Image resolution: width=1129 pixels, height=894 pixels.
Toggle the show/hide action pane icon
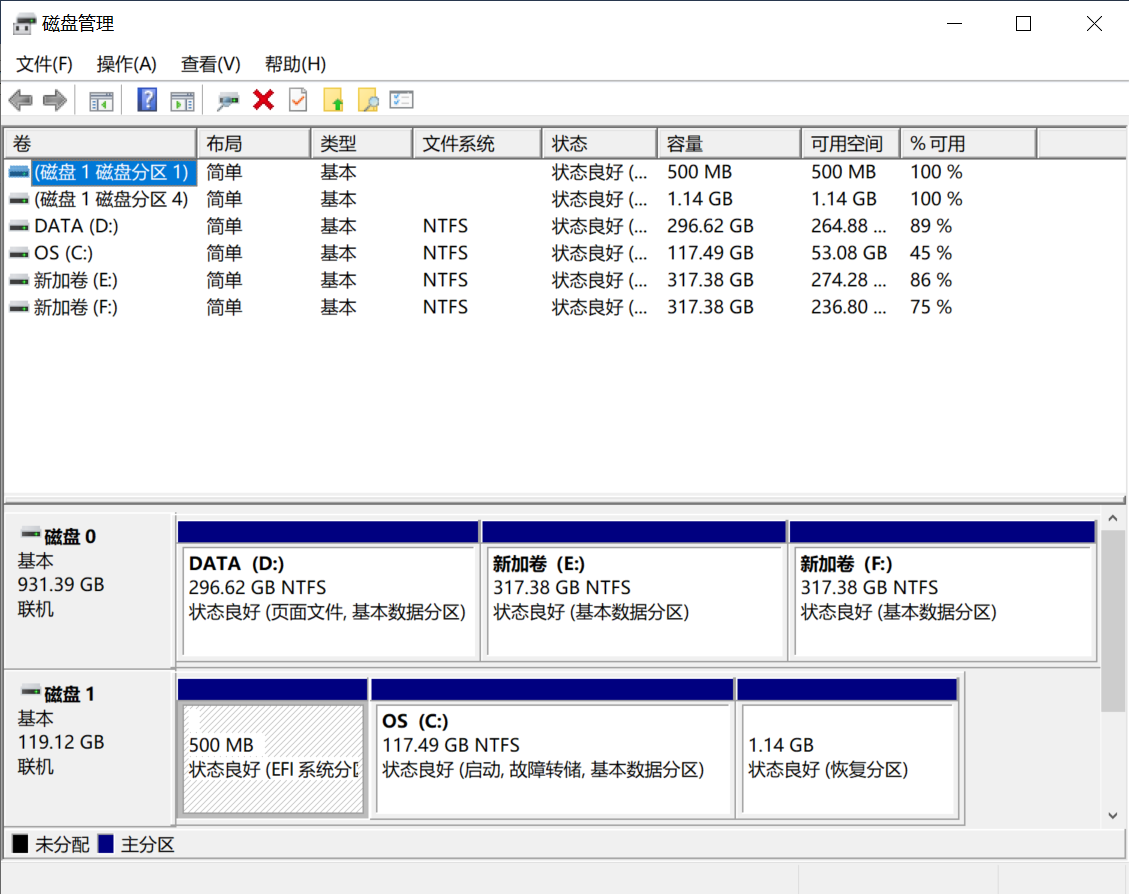(x=182, y=101)
